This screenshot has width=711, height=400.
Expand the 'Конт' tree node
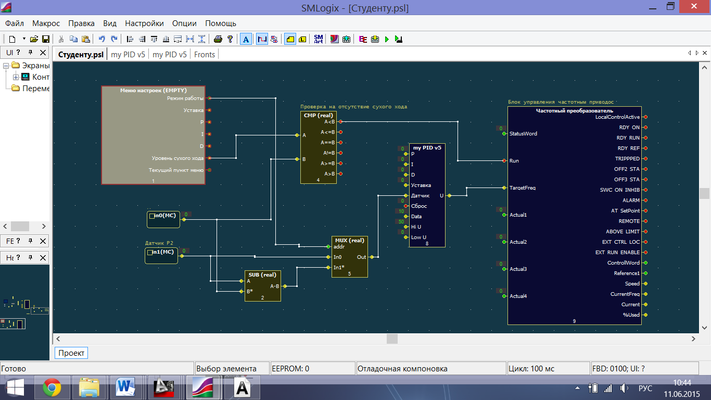tap(17, 77)
